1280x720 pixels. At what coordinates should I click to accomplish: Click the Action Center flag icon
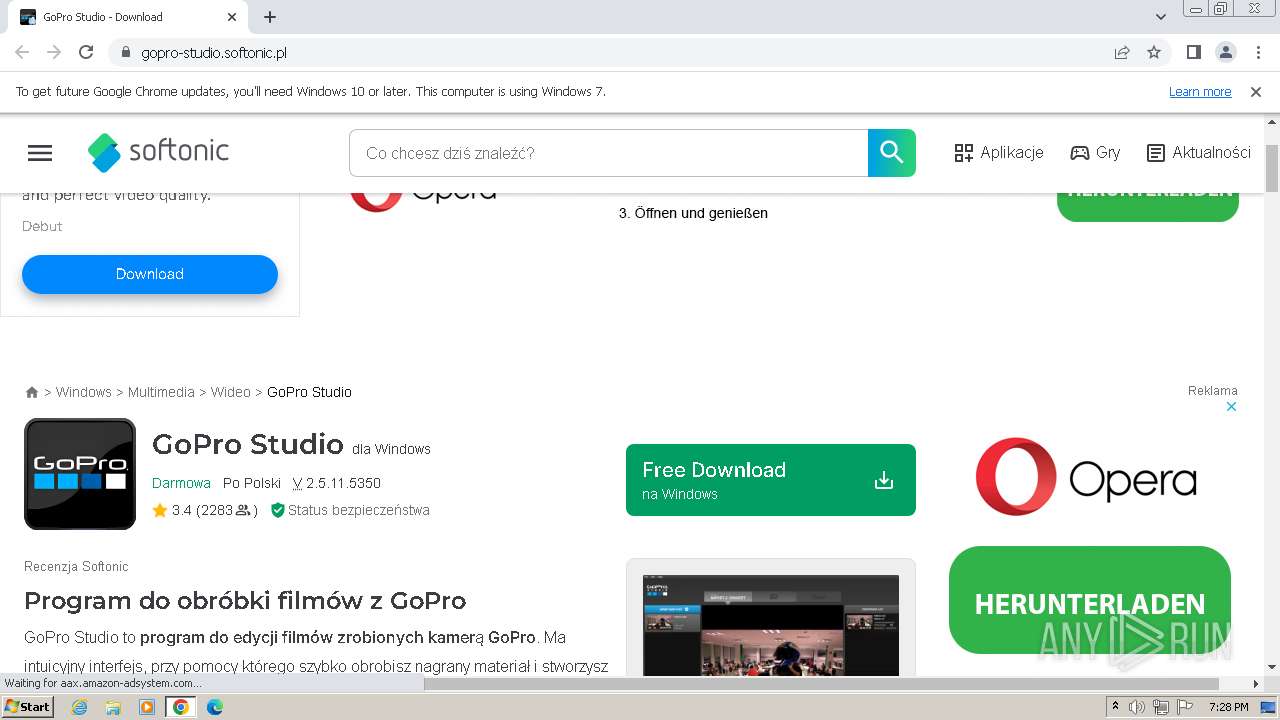tap(1185, 707)
